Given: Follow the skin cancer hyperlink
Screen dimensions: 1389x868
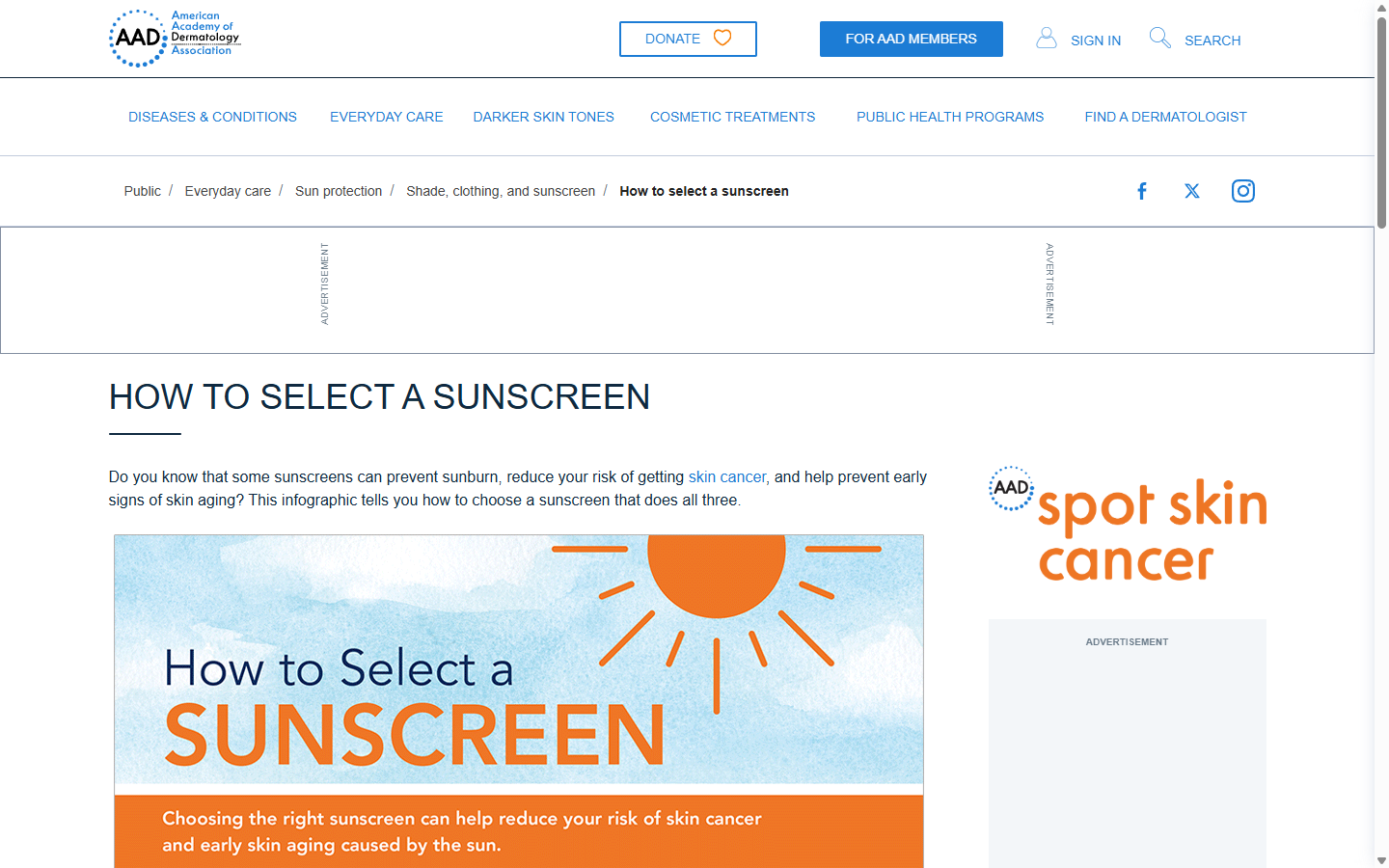Looking at the screenshot, I should click(727, 476).
